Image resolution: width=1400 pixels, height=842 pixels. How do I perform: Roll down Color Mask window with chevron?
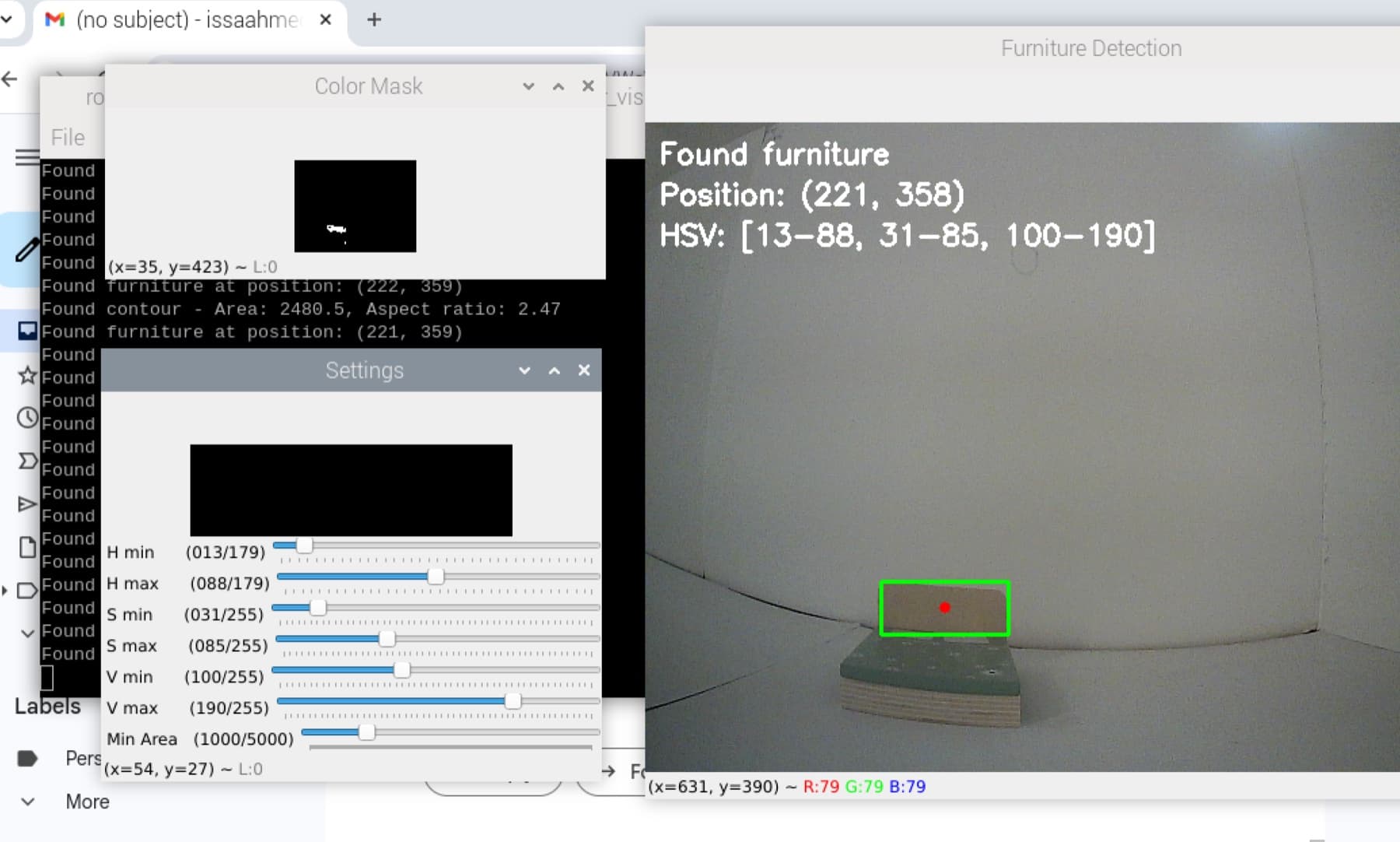tap(528, 86)
